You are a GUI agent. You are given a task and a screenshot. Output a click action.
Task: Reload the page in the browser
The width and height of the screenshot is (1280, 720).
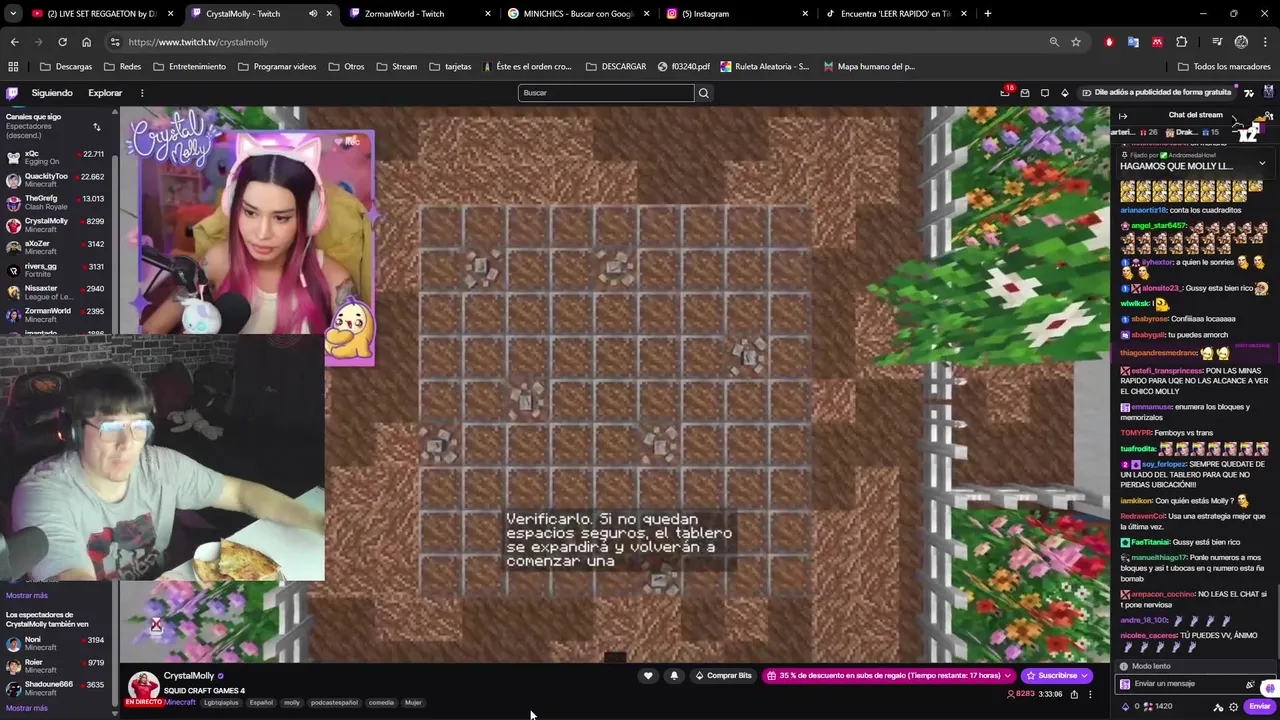click(x=62, y=42)
